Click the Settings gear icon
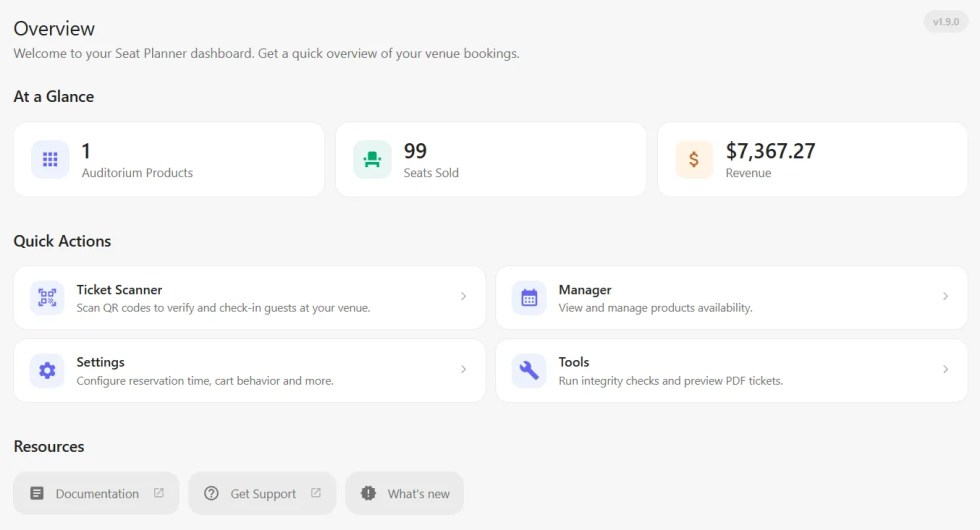 tap(47, 371)
